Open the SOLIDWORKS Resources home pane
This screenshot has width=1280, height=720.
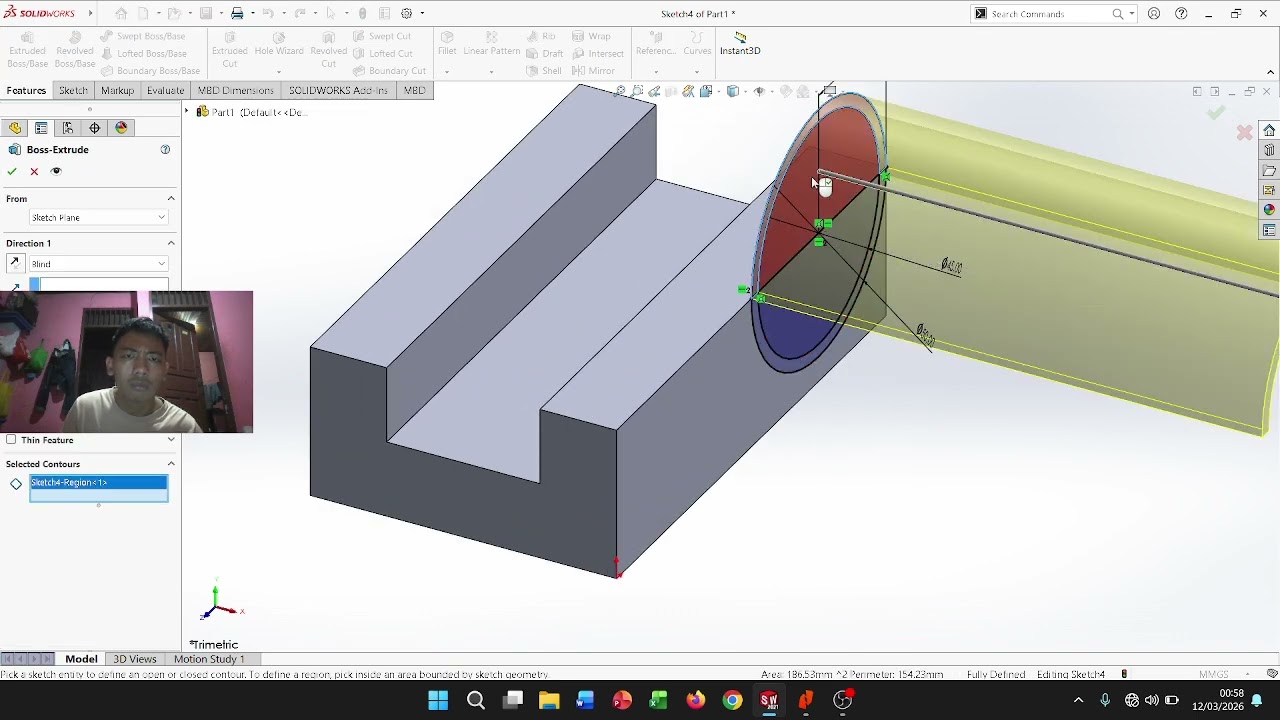coord(1269,131)
